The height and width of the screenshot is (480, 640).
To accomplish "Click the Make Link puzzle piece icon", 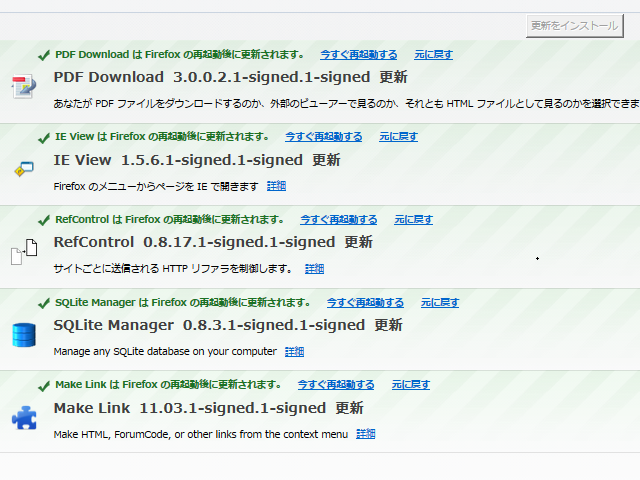I will tap(24, 418).
